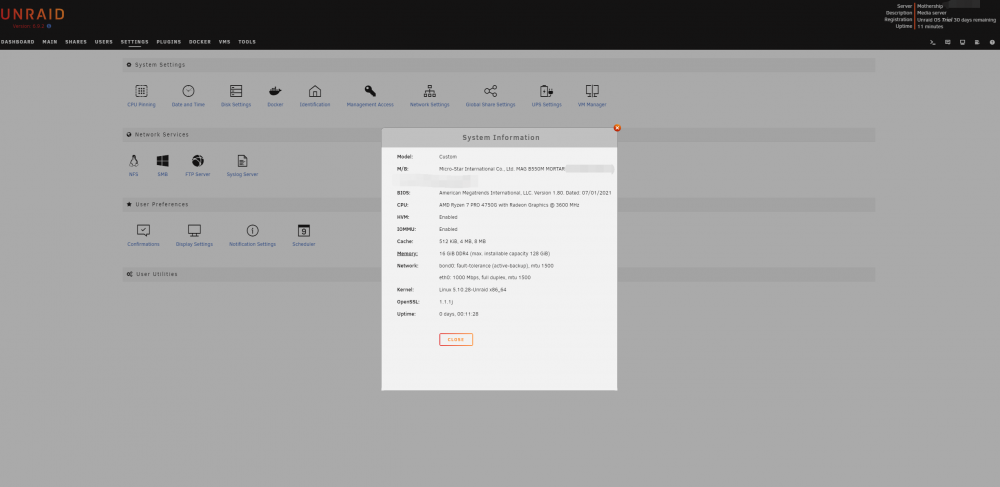The width and height of the screenshot is (1000, 487).
Task: Open Scheduler preferences
Action: (x=304, y=235)
